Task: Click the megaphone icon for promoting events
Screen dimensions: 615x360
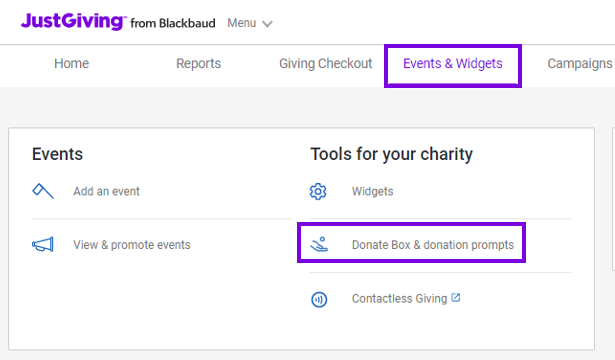Action: point(43,245)
